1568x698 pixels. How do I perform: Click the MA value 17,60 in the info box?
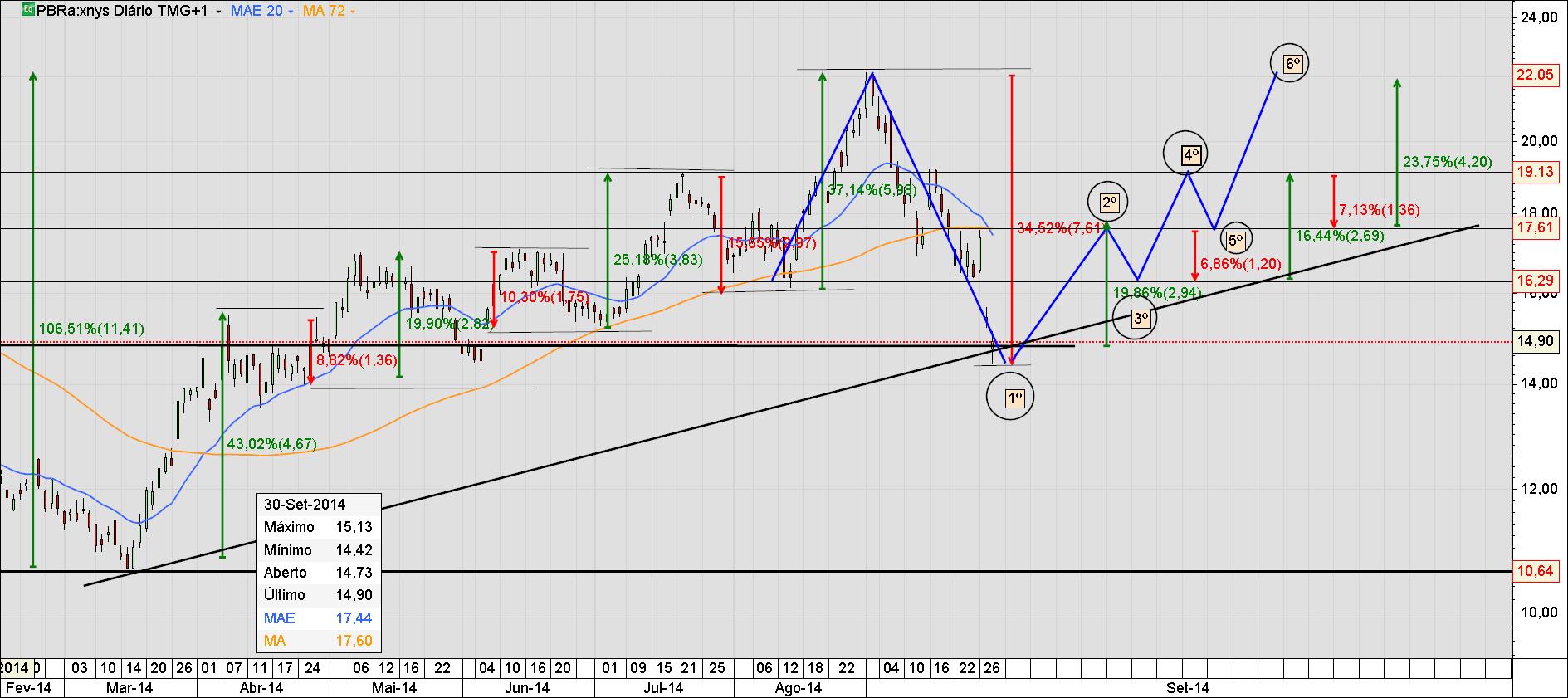354,641
